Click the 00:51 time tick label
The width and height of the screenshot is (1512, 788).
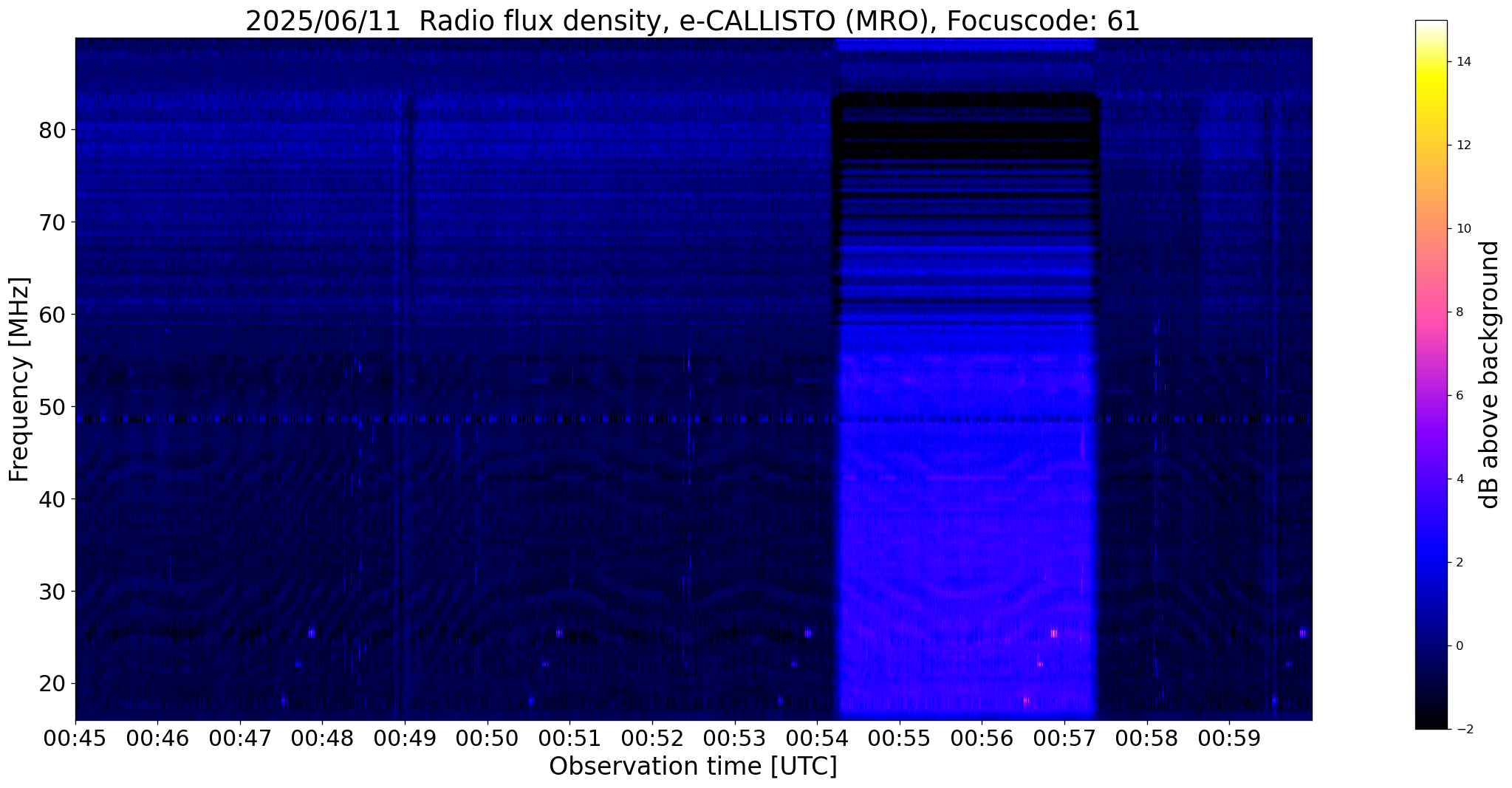coord(569,739)
